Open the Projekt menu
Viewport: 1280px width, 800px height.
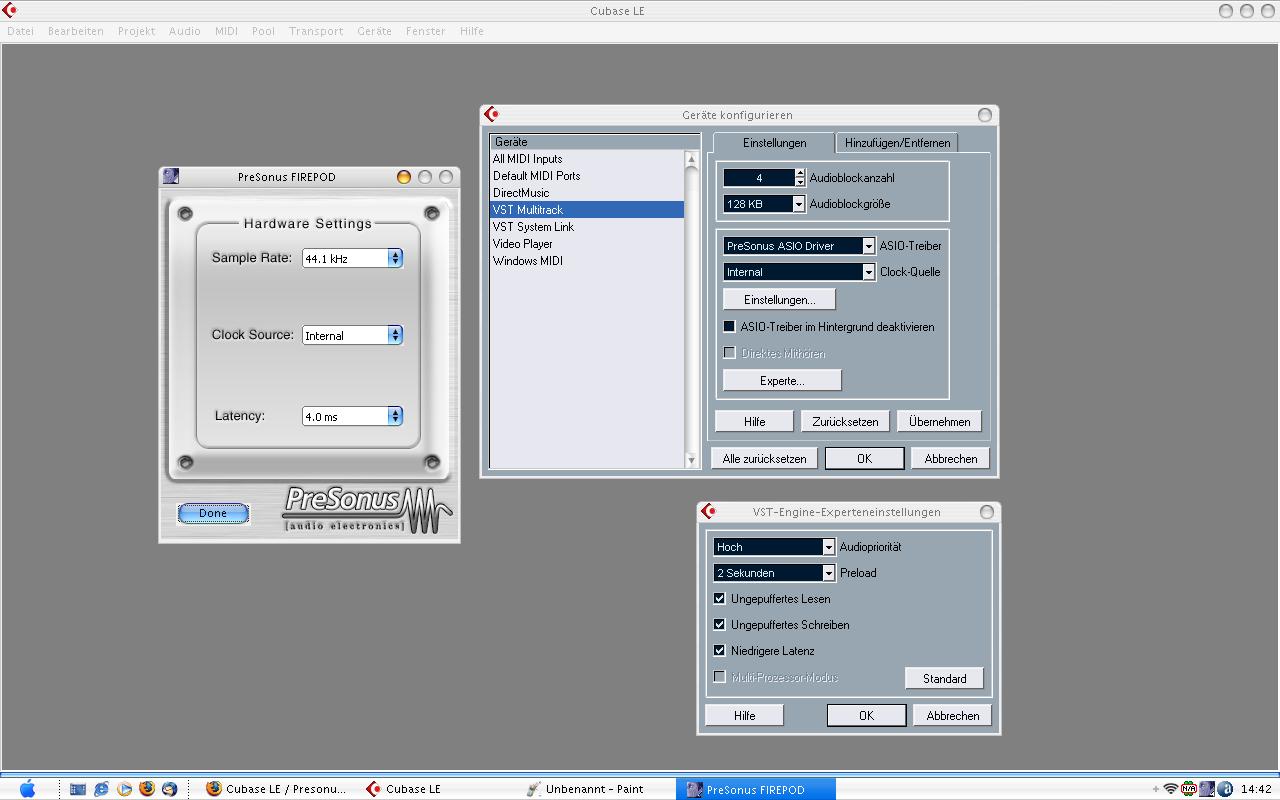click(136, 31)
